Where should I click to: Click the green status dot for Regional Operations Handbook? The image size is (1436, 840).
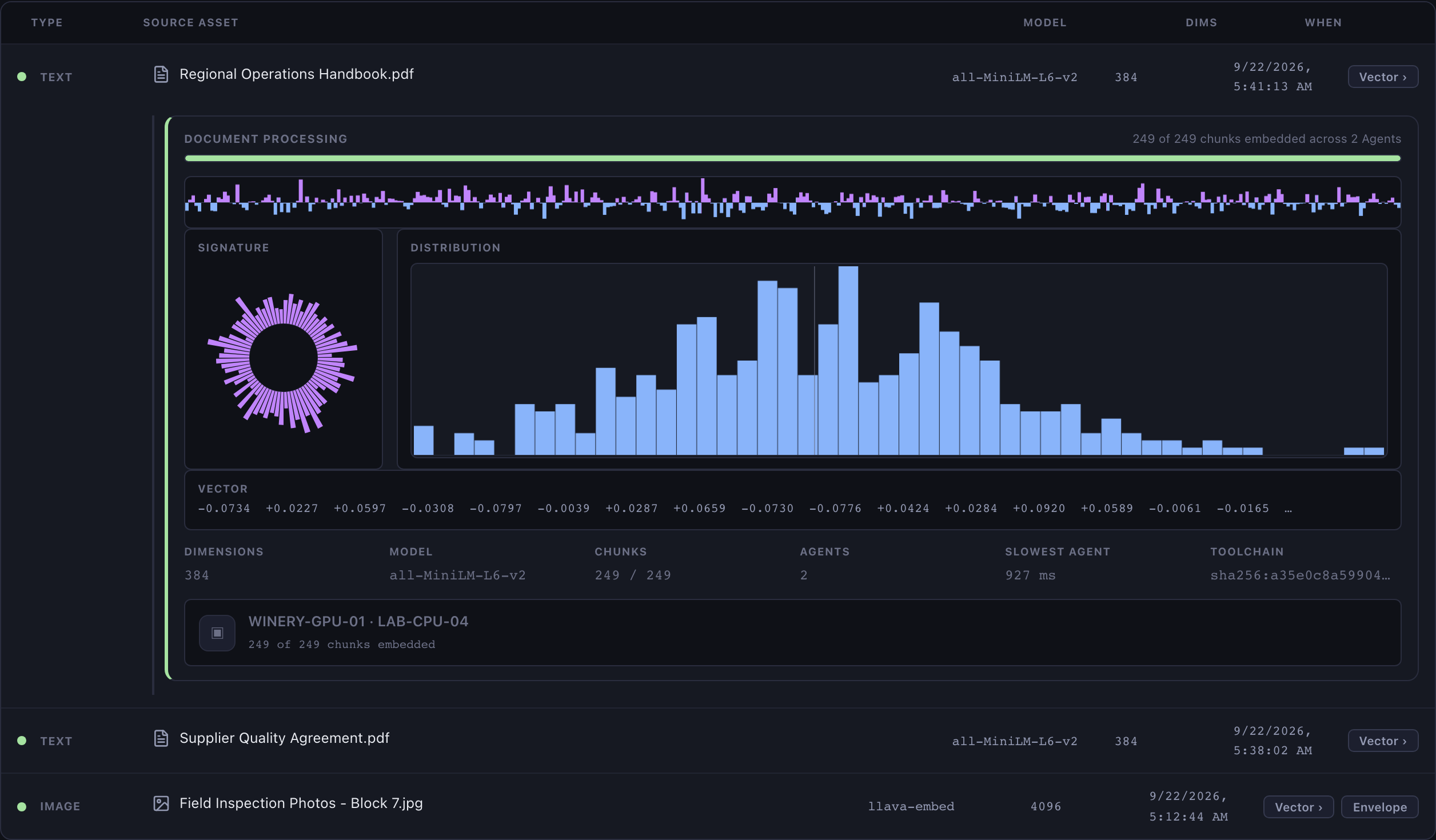[x=22, y=77]
